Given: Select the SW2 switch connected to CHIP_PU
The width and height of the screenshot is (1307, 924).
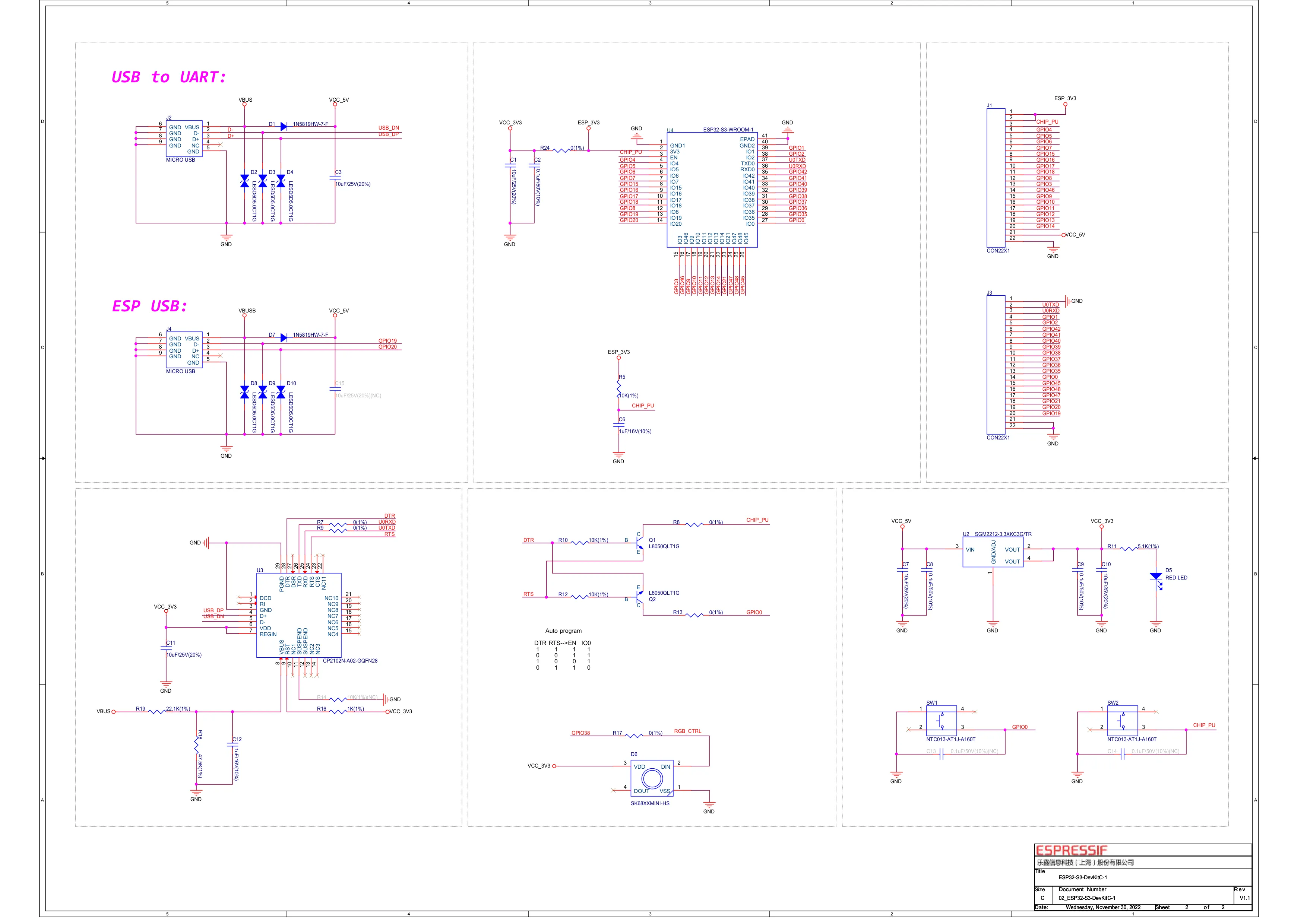Looking at the screenshot, I should tap(1122, 721).
